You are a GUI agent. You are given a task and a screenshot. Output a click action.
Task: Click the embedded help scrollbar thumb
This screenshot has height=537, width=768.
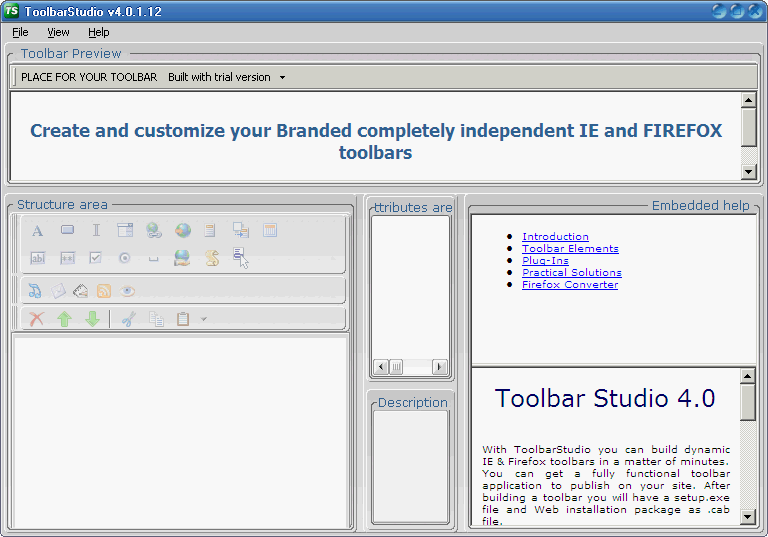point(747,402)
